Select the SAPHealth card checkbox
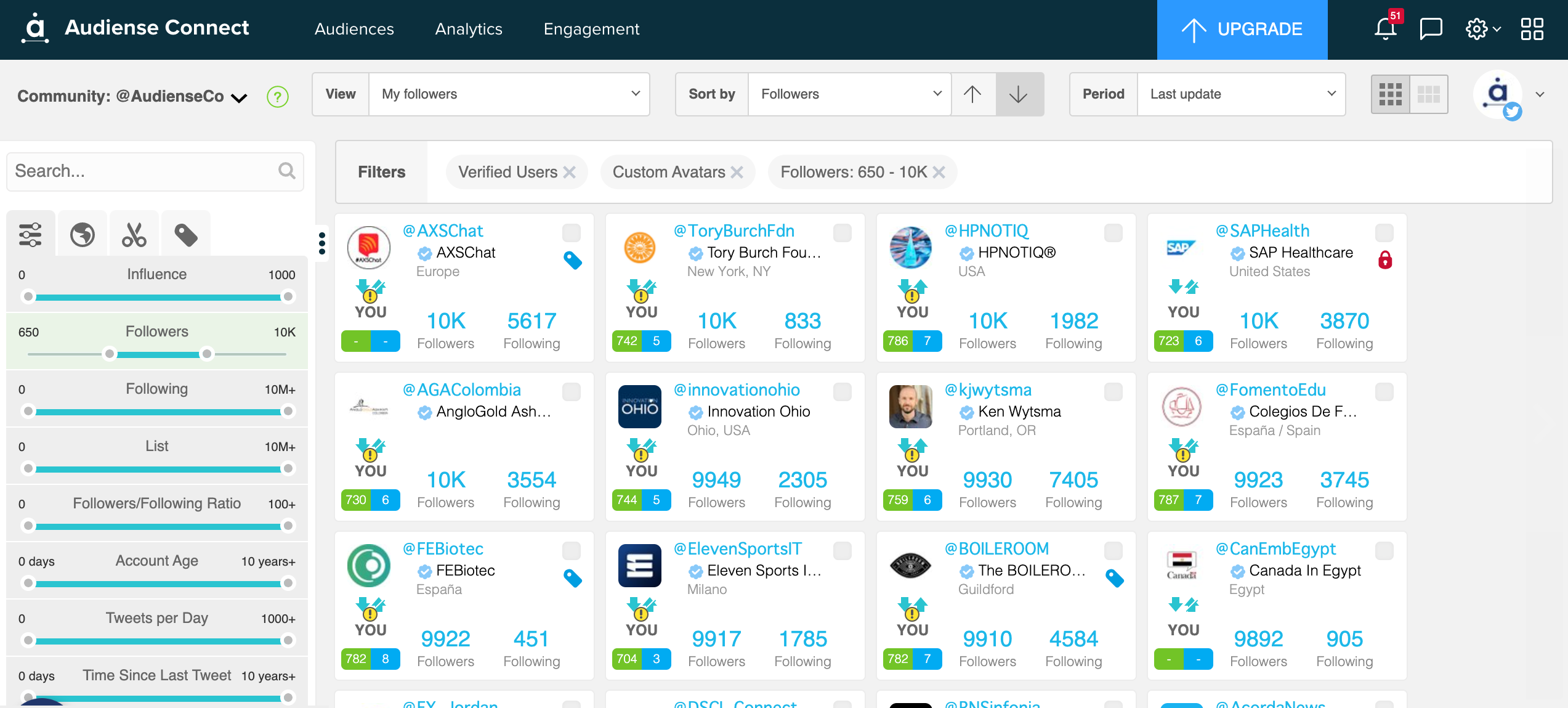This screenshot has width=1568, height=708. pos(1384,233)
